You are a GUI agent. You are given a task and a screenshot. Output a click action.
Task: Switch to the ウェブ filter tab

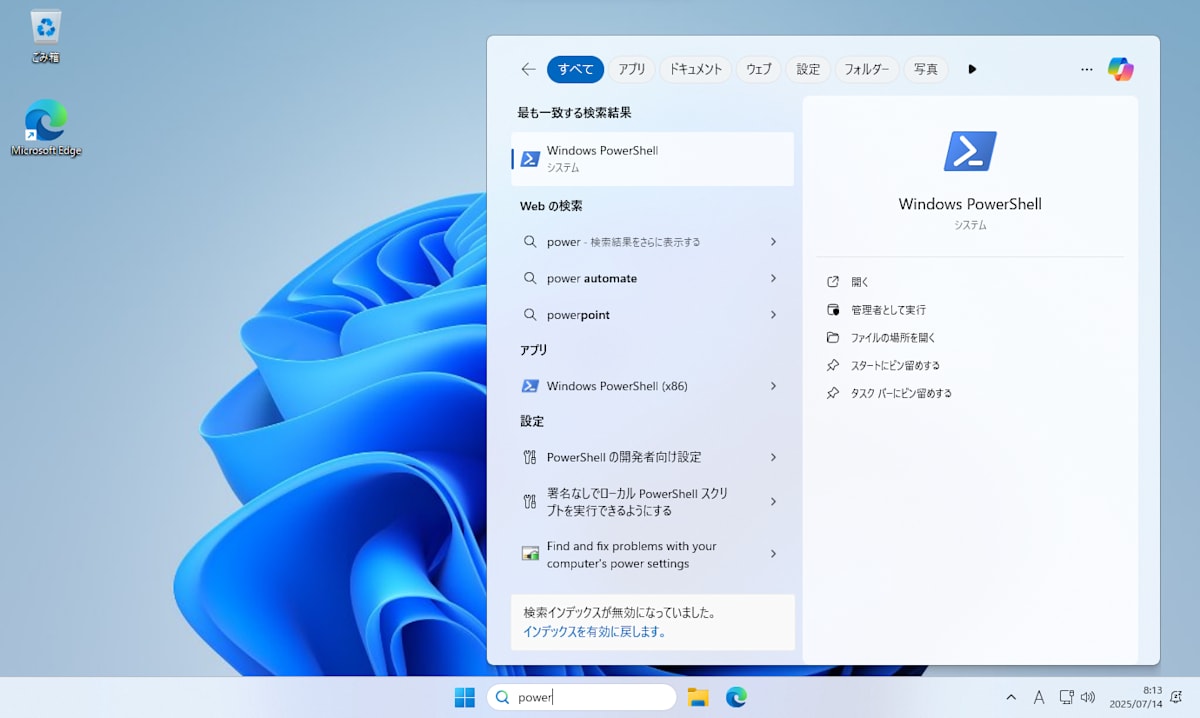tap(759, 69)
